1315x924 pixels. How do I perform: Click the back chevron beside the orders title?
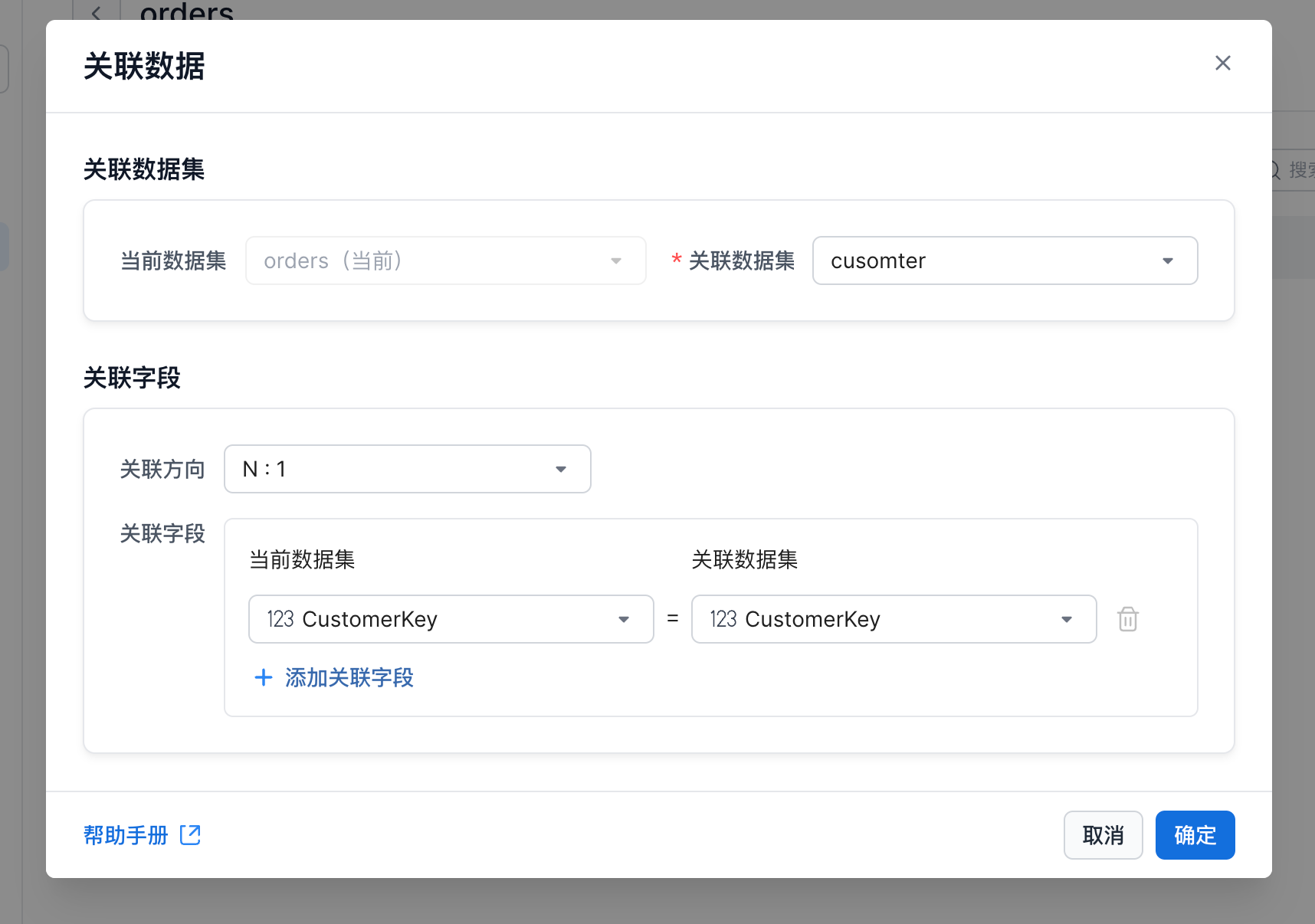click(x=97, y=12)
